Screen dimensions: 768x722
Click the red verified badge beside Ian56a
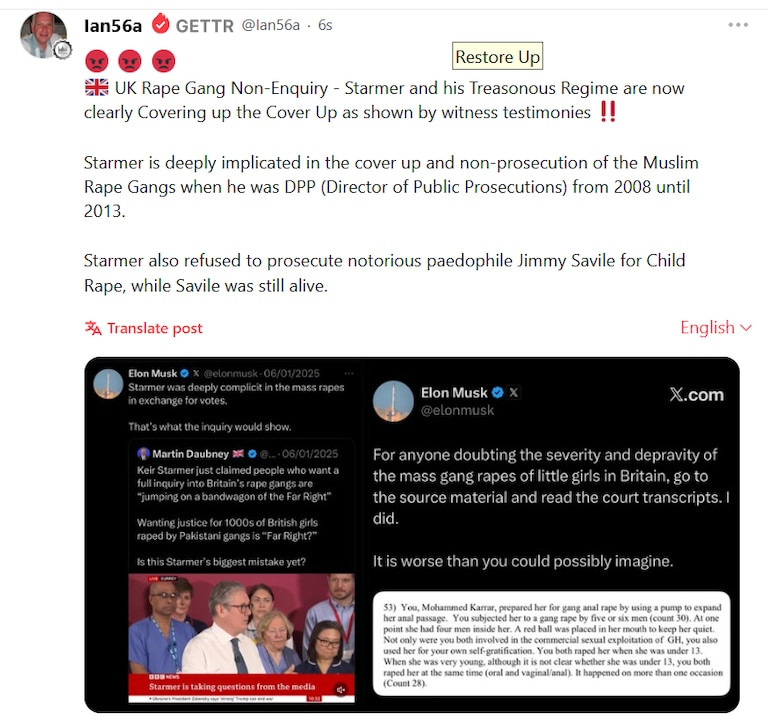(160, 24)
